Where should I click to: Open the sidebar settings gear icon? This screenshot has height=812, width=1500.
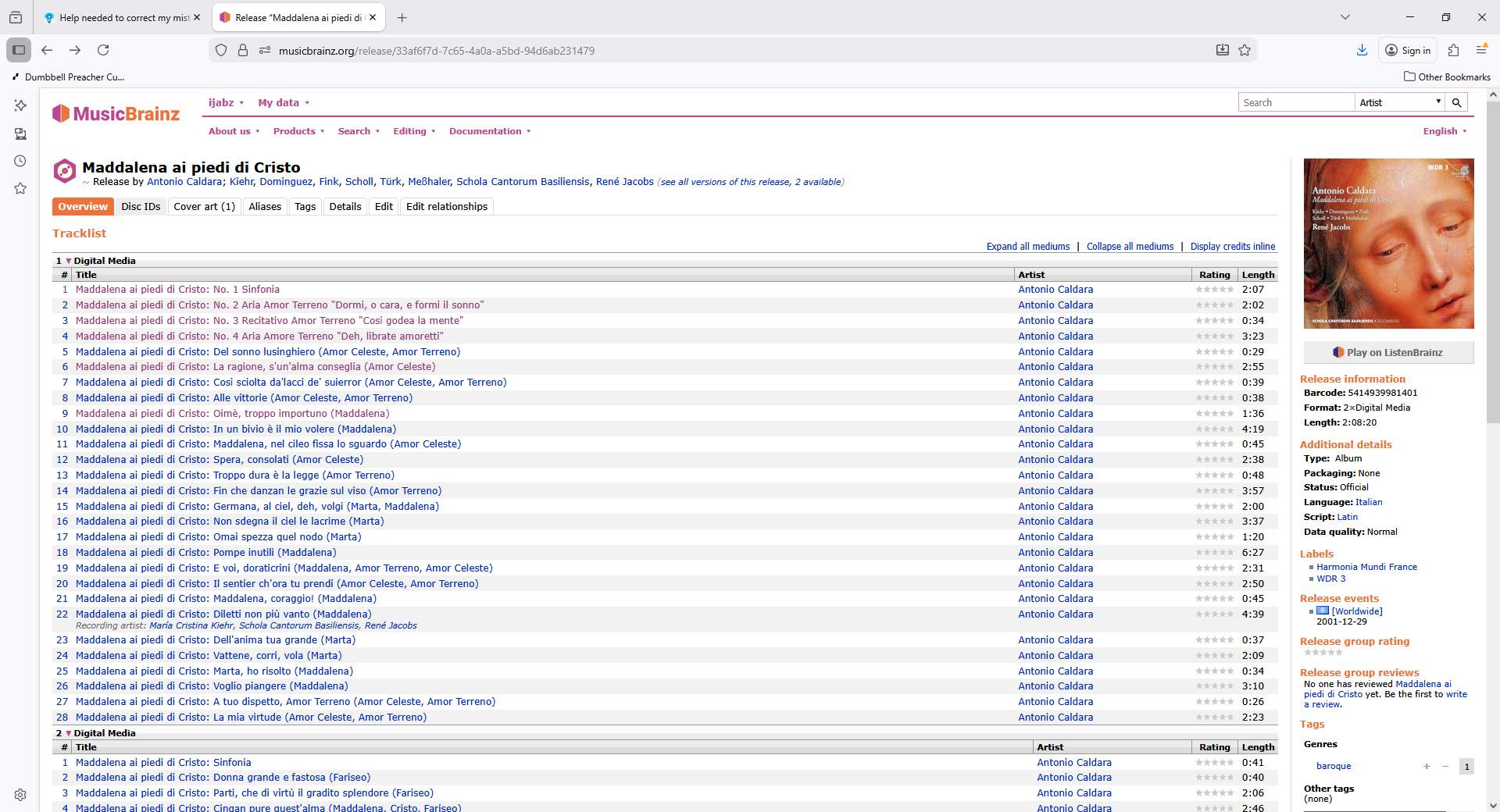click(20, 795)
